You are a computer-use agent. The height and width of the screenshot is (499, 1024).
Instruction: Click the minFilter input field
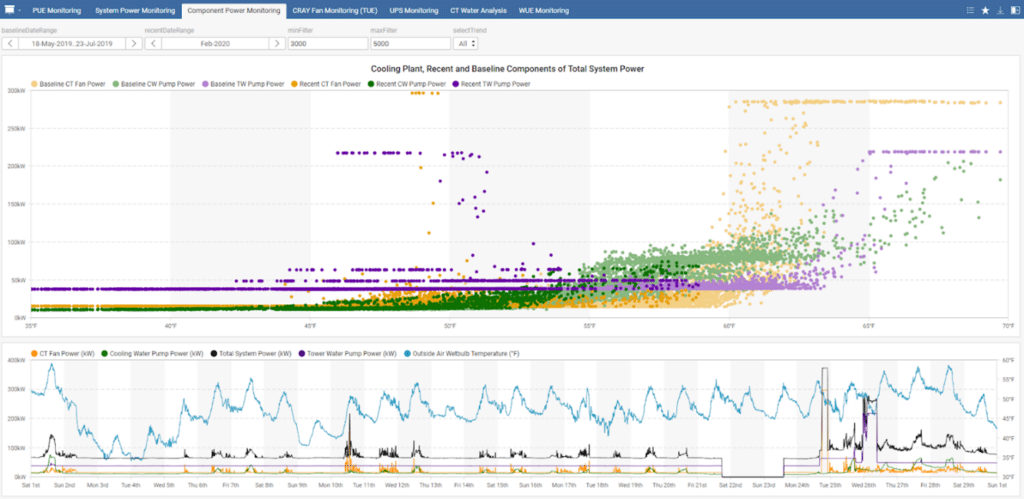point(328,43)
